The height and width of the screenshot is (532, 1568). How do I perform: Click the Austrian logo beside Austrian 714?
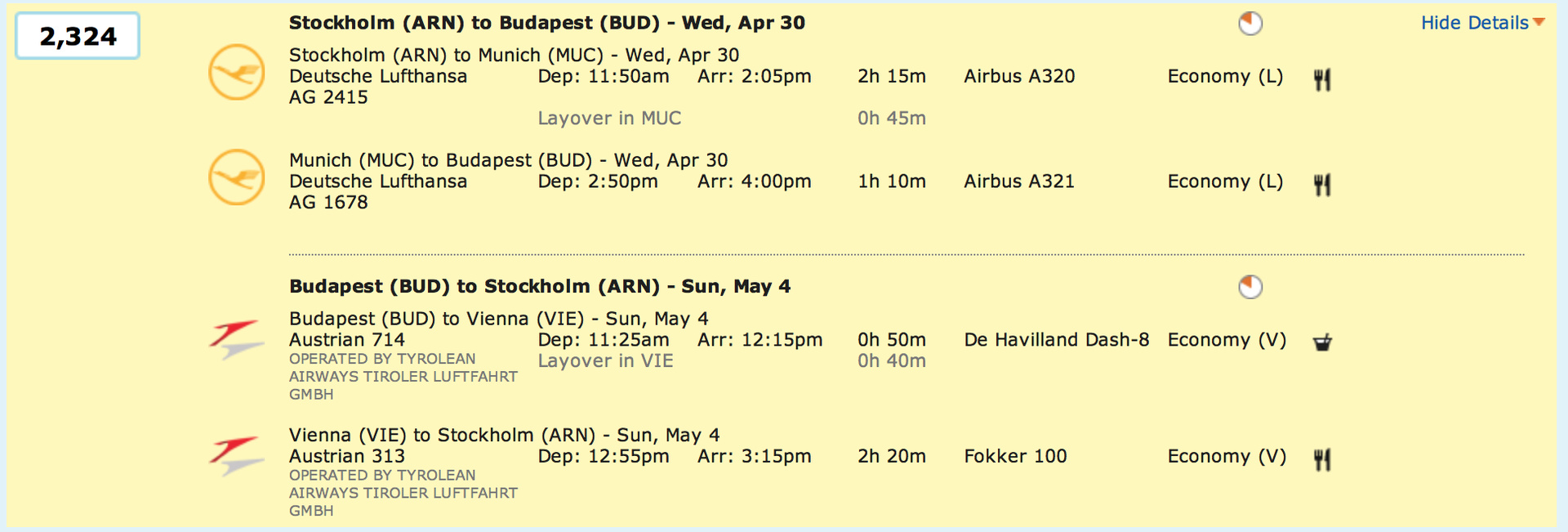(x=236, y=339)
